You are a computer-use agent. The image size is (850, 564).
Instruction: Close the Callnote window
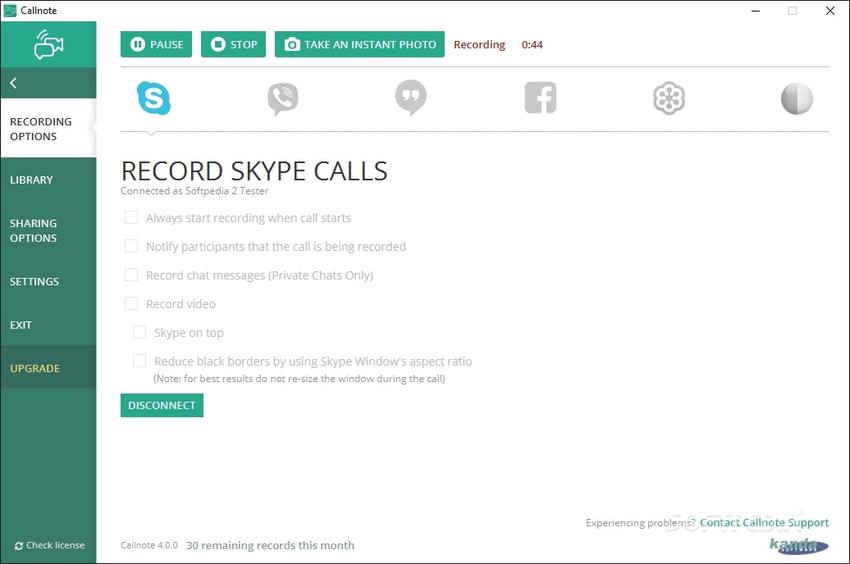coord(830,10)
